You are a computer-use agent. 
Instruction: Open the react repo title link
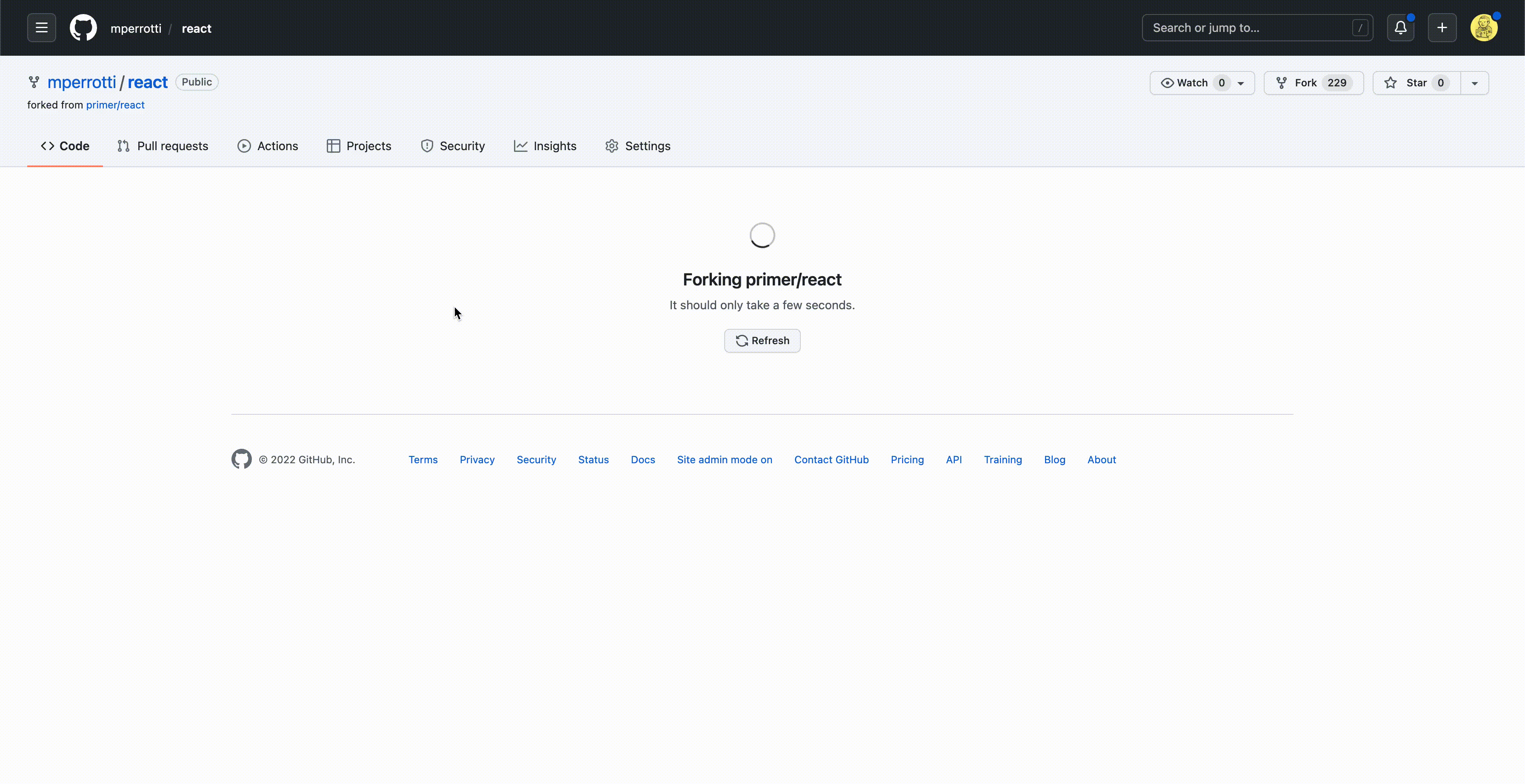pyautogui.click(x=148, y=82)
